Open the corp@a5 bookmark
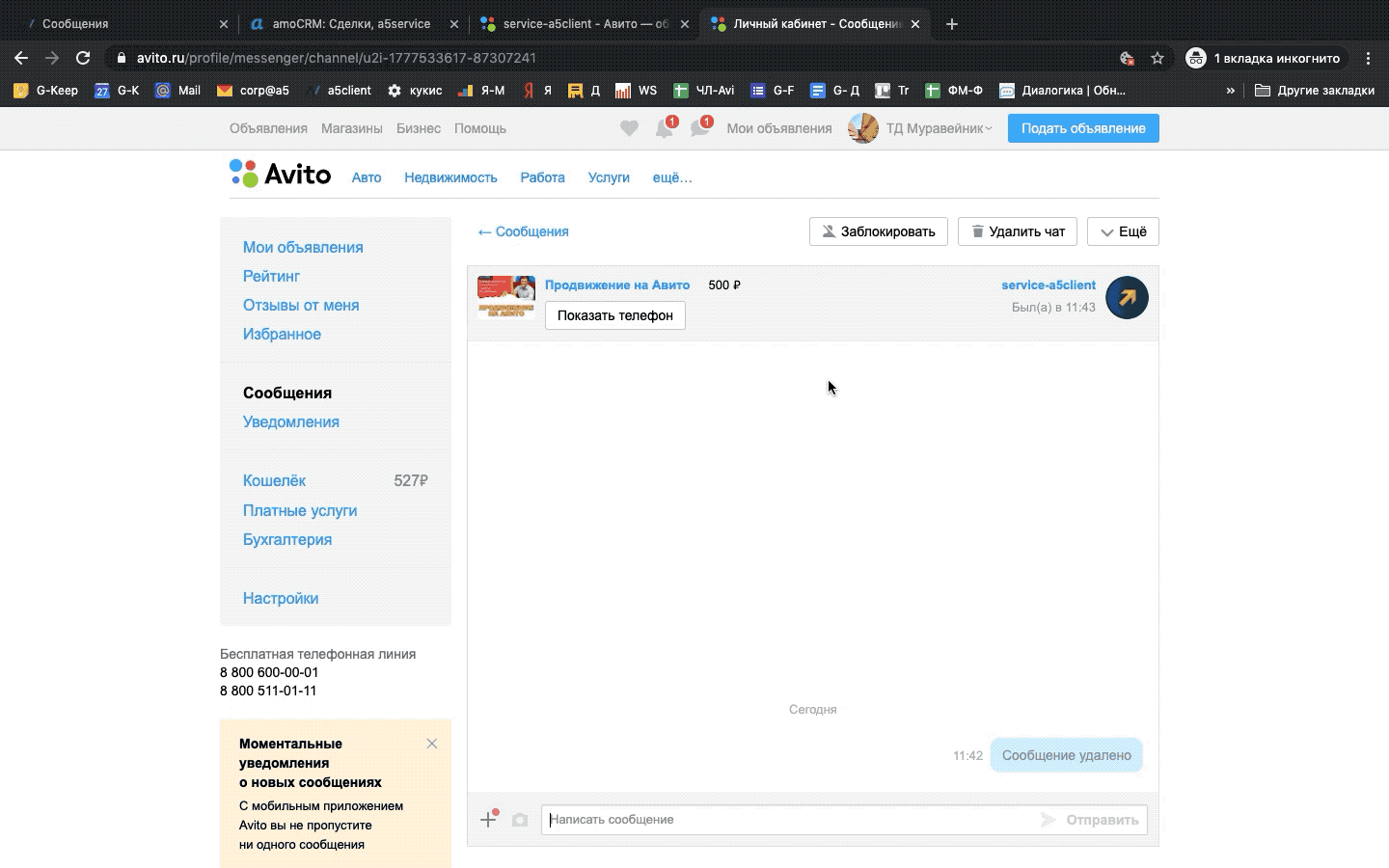The width and height of the screenshot is (1389, 868). click(253, 91)
